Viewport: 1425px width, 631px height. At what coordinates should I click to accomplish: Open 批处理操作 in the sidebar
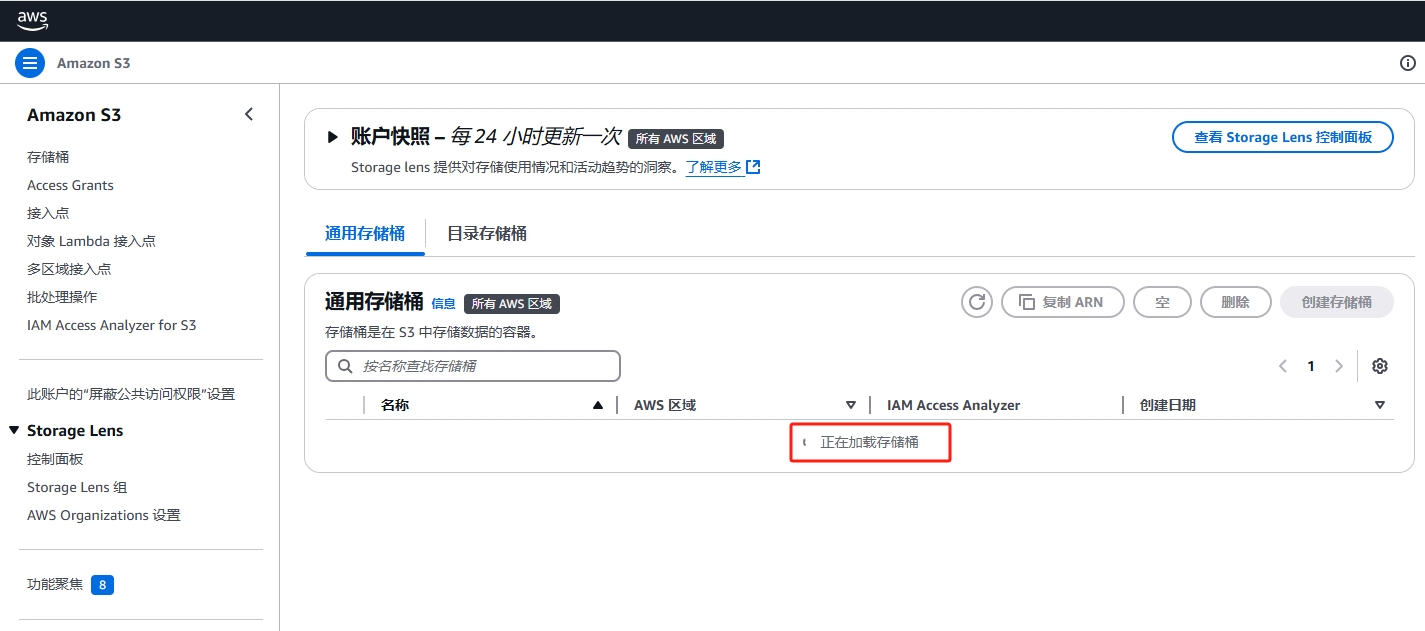(62, 297)
